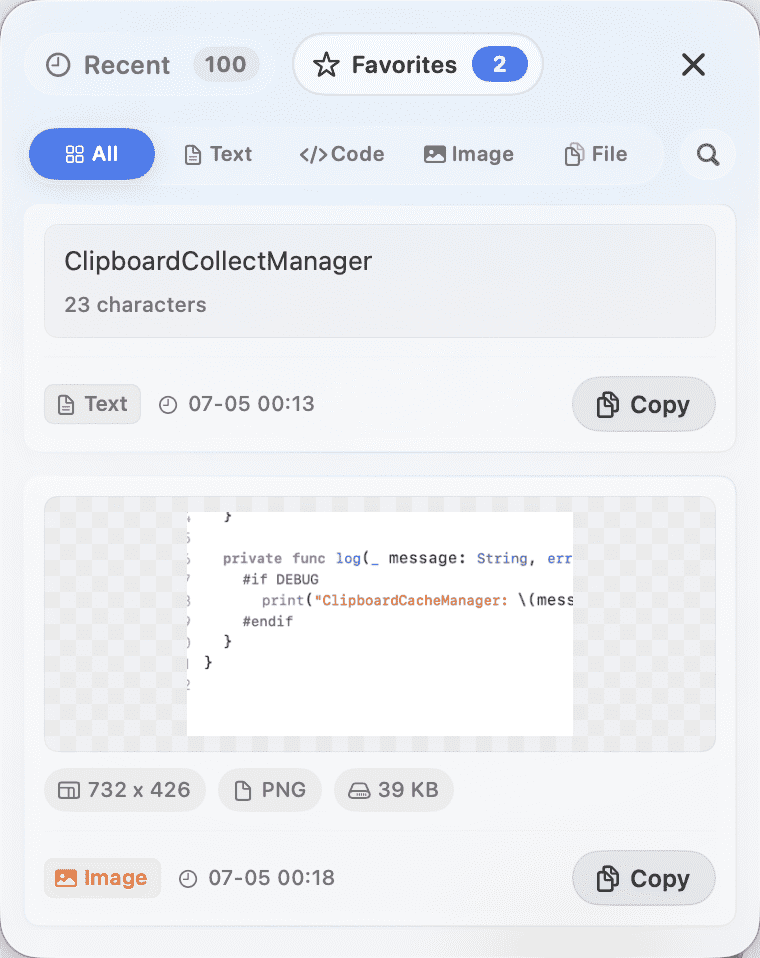The width and height of the screenshot is (760, 958).
Task: Filter clipboard items by Image
Action: [x=469, y=154]
